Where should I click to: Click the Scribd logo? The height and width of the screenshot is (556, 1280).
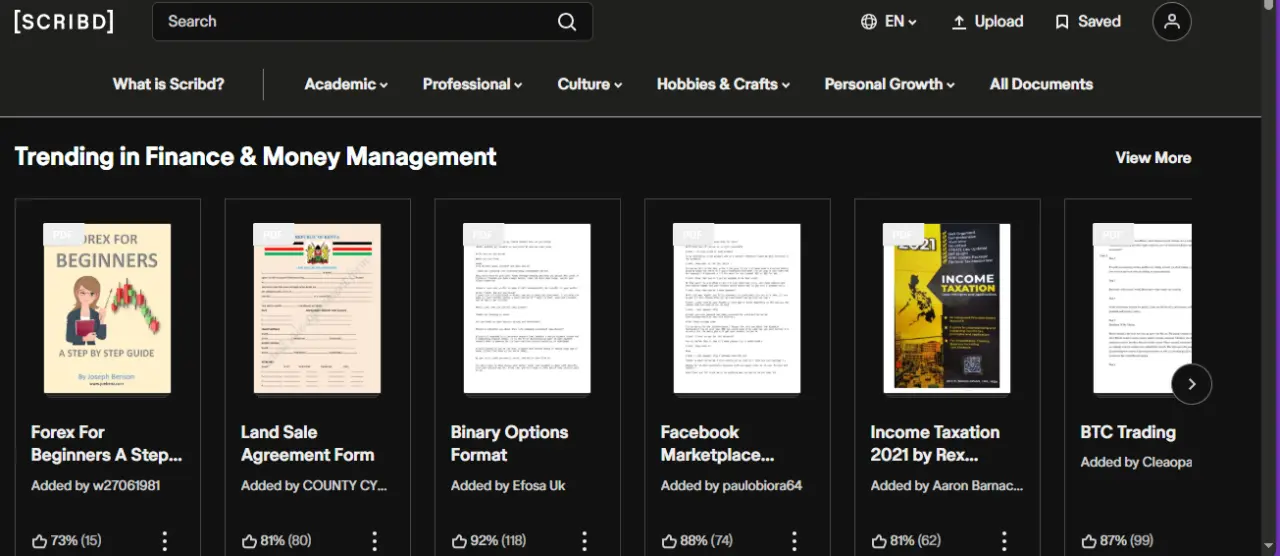(64, 21)
